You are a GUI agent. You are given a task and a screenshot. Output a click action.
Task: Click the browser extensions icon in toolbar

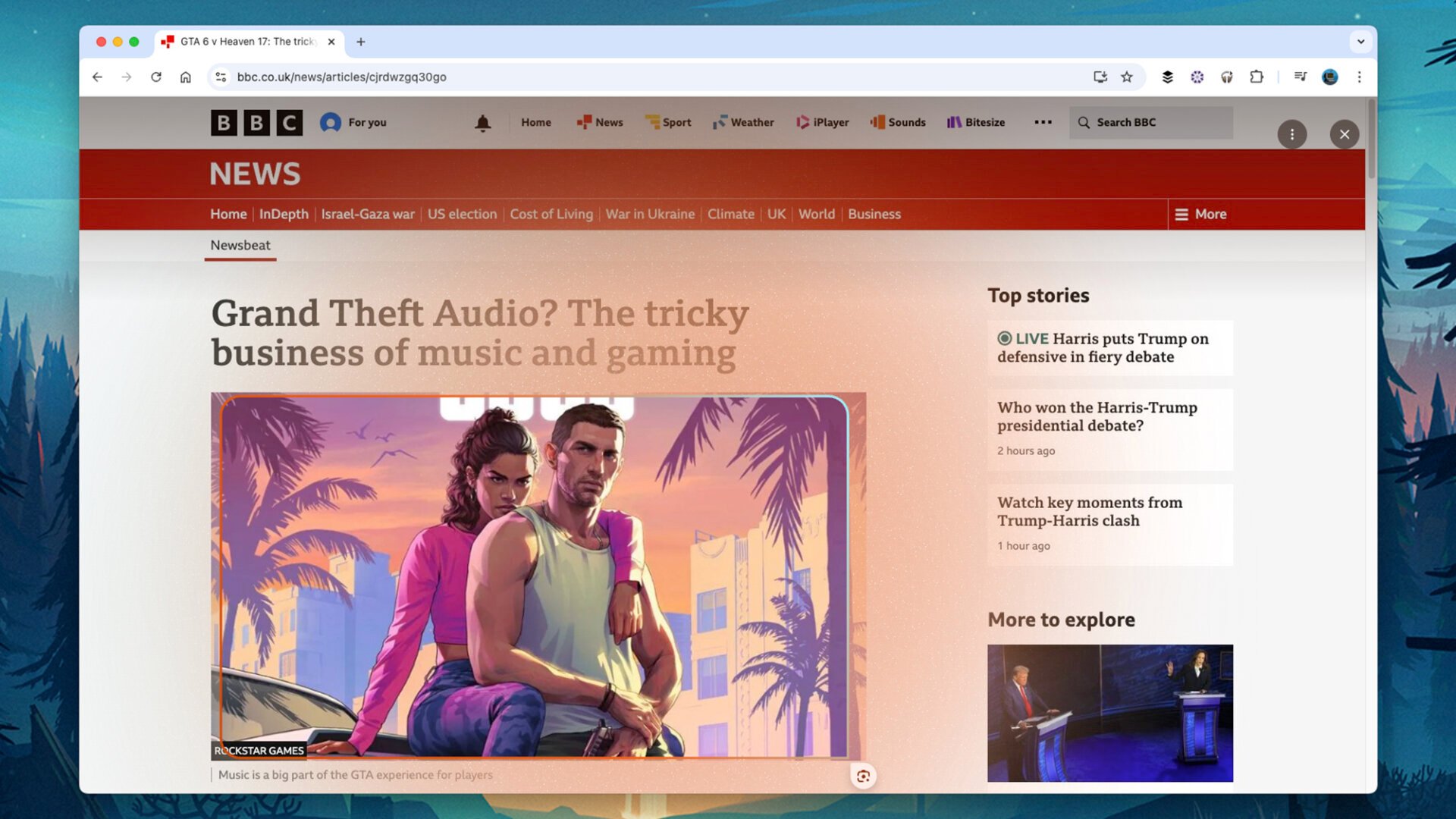click(1258, 77)
